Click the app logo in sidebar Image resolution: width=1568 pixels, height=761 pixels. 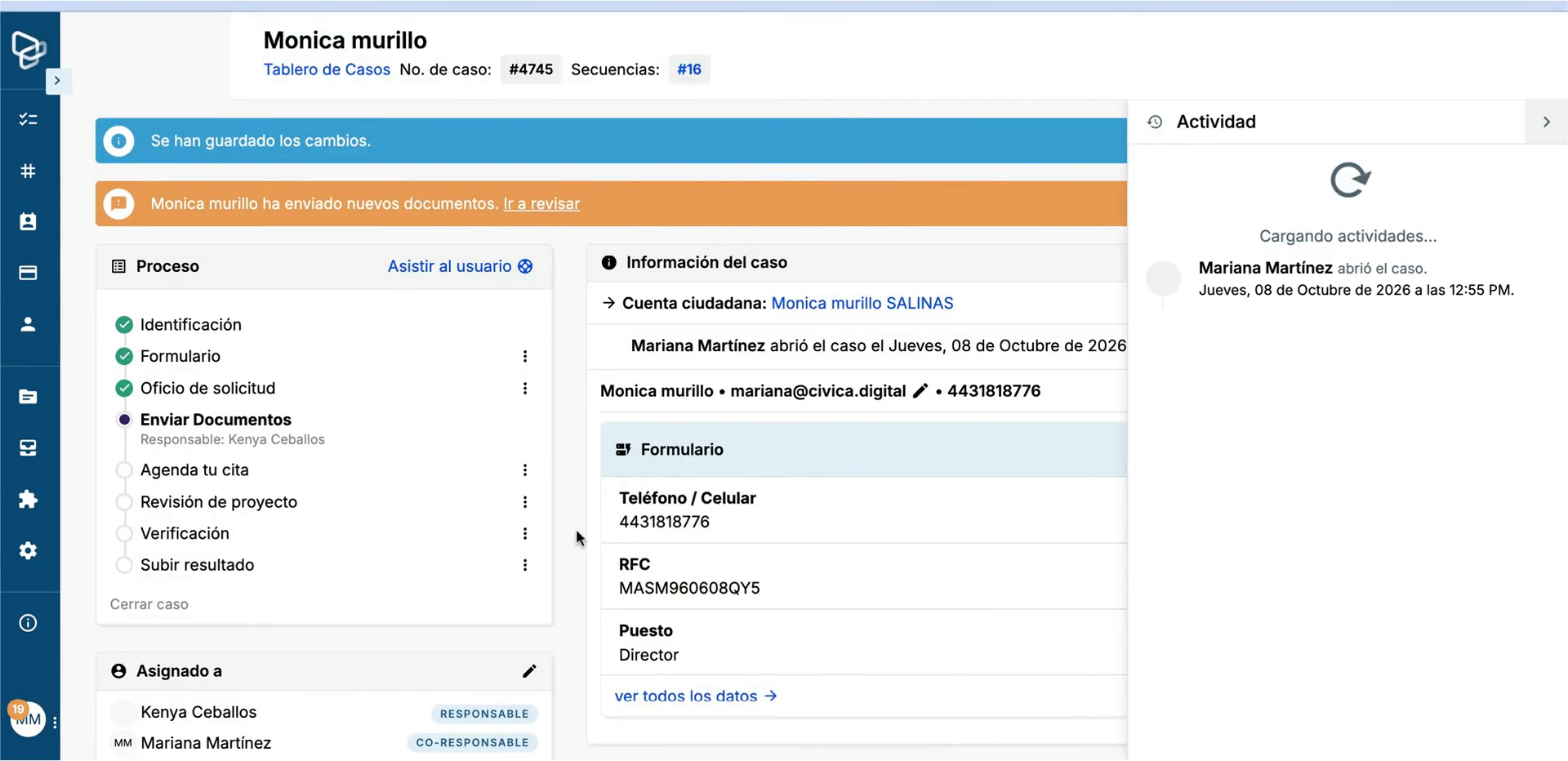coord(29,49)
